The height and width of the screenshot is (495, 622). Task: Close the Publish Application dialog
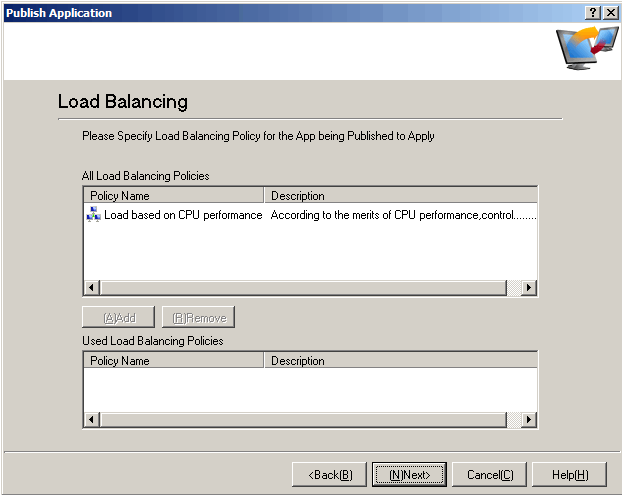pos(610,12)
